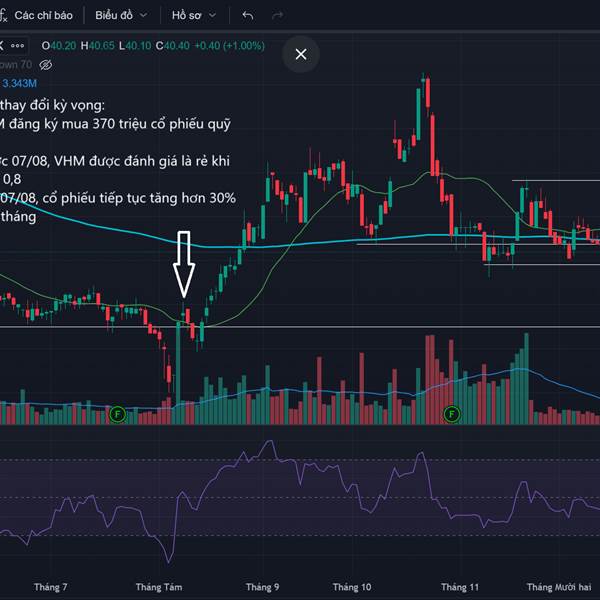
Task: Click the right green F event marker
Action: 452,414
